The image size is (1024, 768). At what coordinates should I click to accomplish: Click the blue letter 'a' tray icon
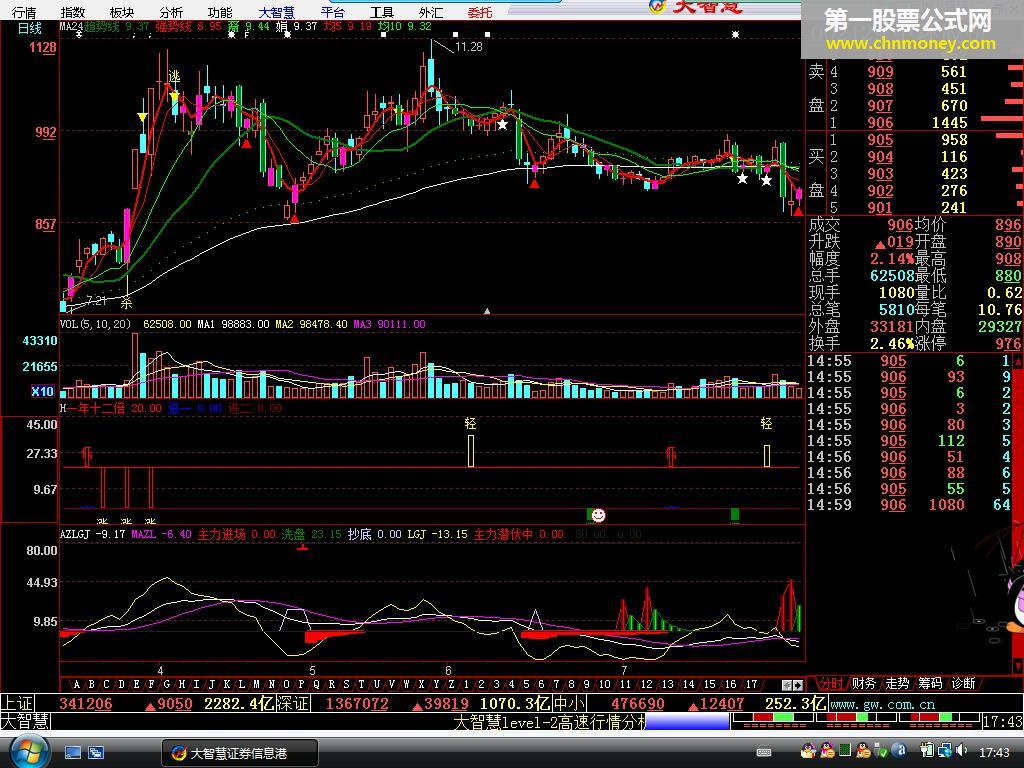click(901, 750)
